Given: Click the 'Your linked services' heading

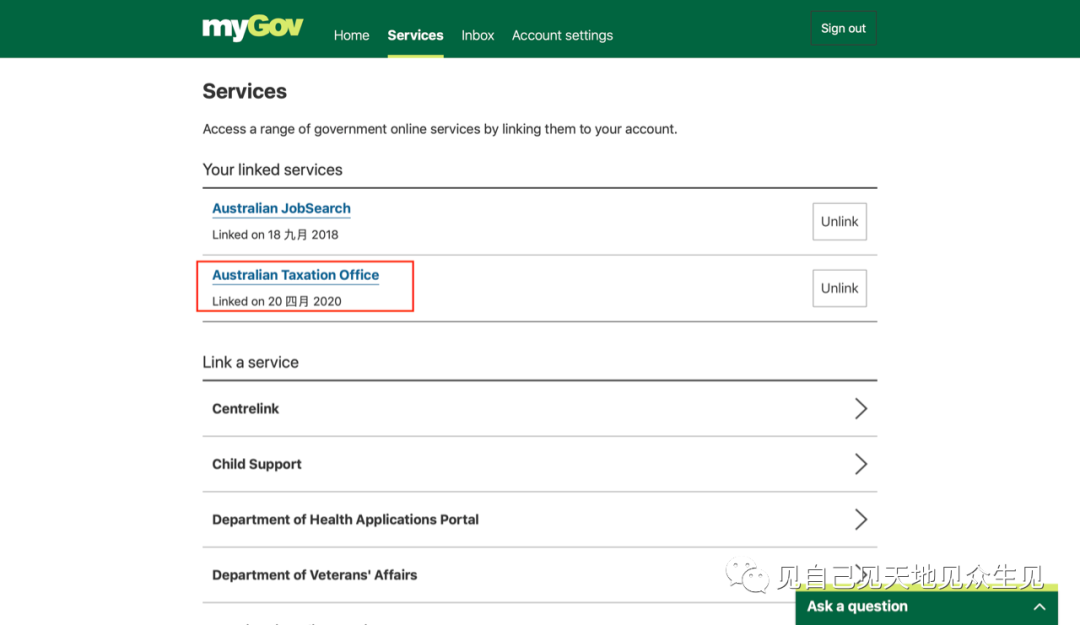Looking at the screenshot, I should 272,170.
